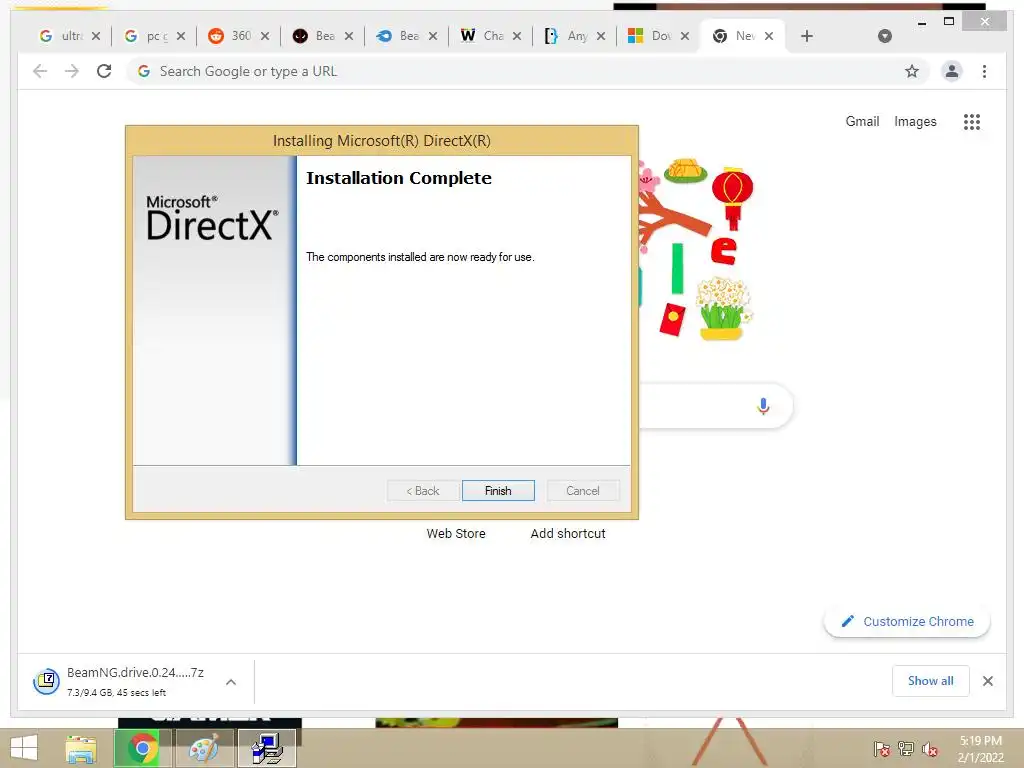This screenshot has height=768, width=1024.
Task: Close the Wikipedia 'Cha' tab
Action: (x=517, y=36)
